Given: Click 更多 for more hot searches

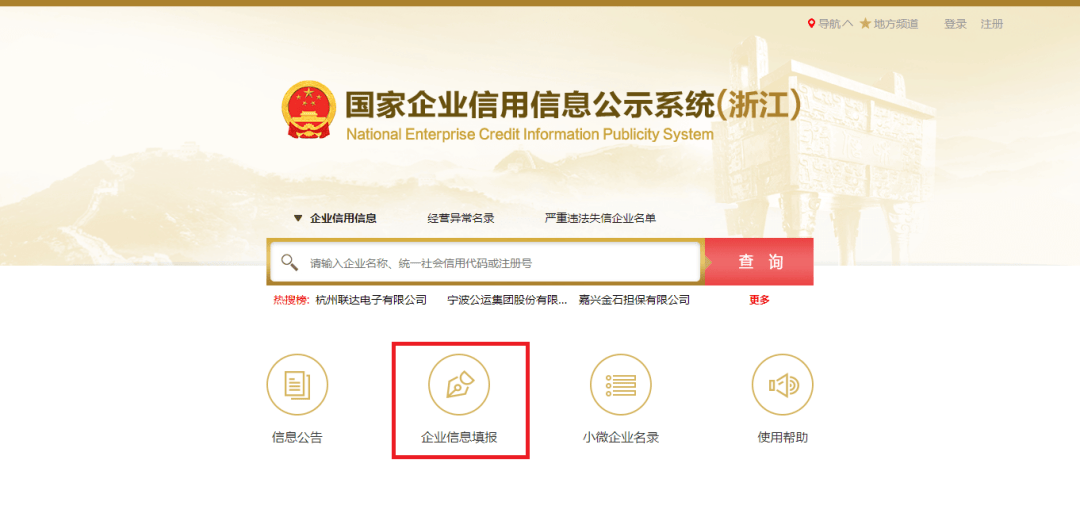Looking at the screenshot, I should pos(760,300).
